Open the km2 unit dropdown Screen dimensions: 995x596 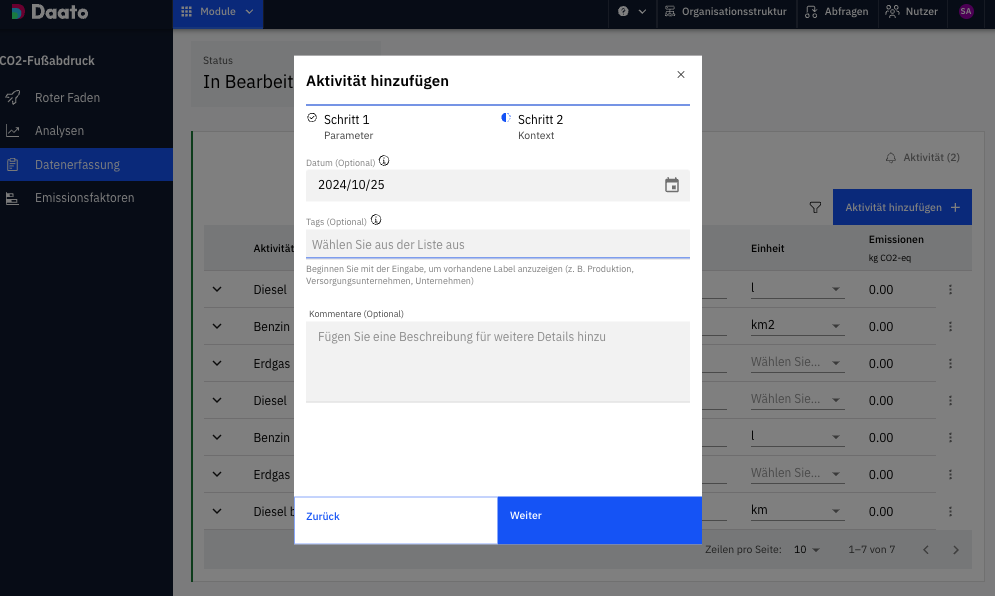(797, 325)
